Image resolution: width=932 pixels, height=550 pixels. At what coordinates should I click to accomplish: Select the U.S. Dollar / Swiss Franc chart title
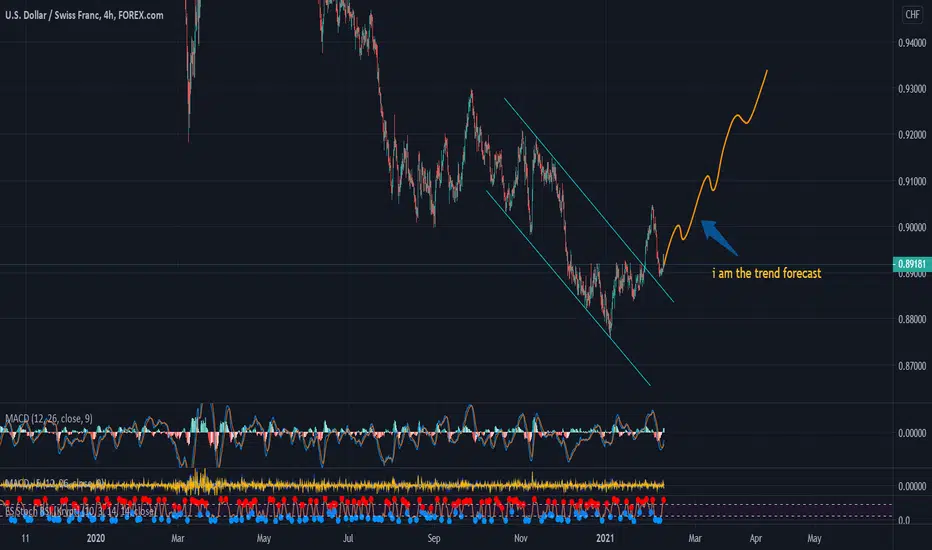84,15
